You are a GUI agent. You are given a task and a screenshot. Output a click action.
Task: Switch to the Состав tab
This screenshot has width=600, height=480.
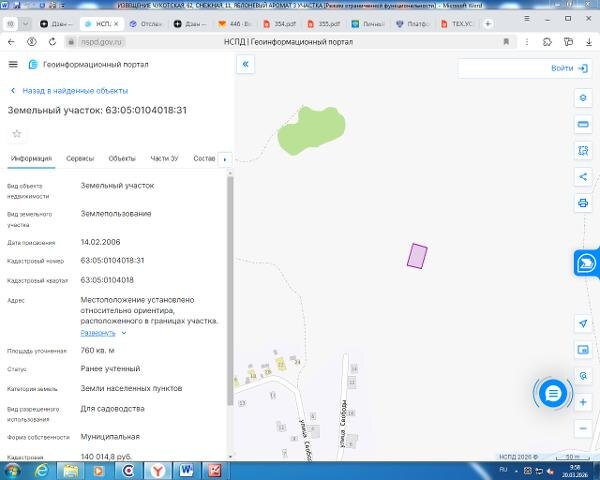coord(204,158)
